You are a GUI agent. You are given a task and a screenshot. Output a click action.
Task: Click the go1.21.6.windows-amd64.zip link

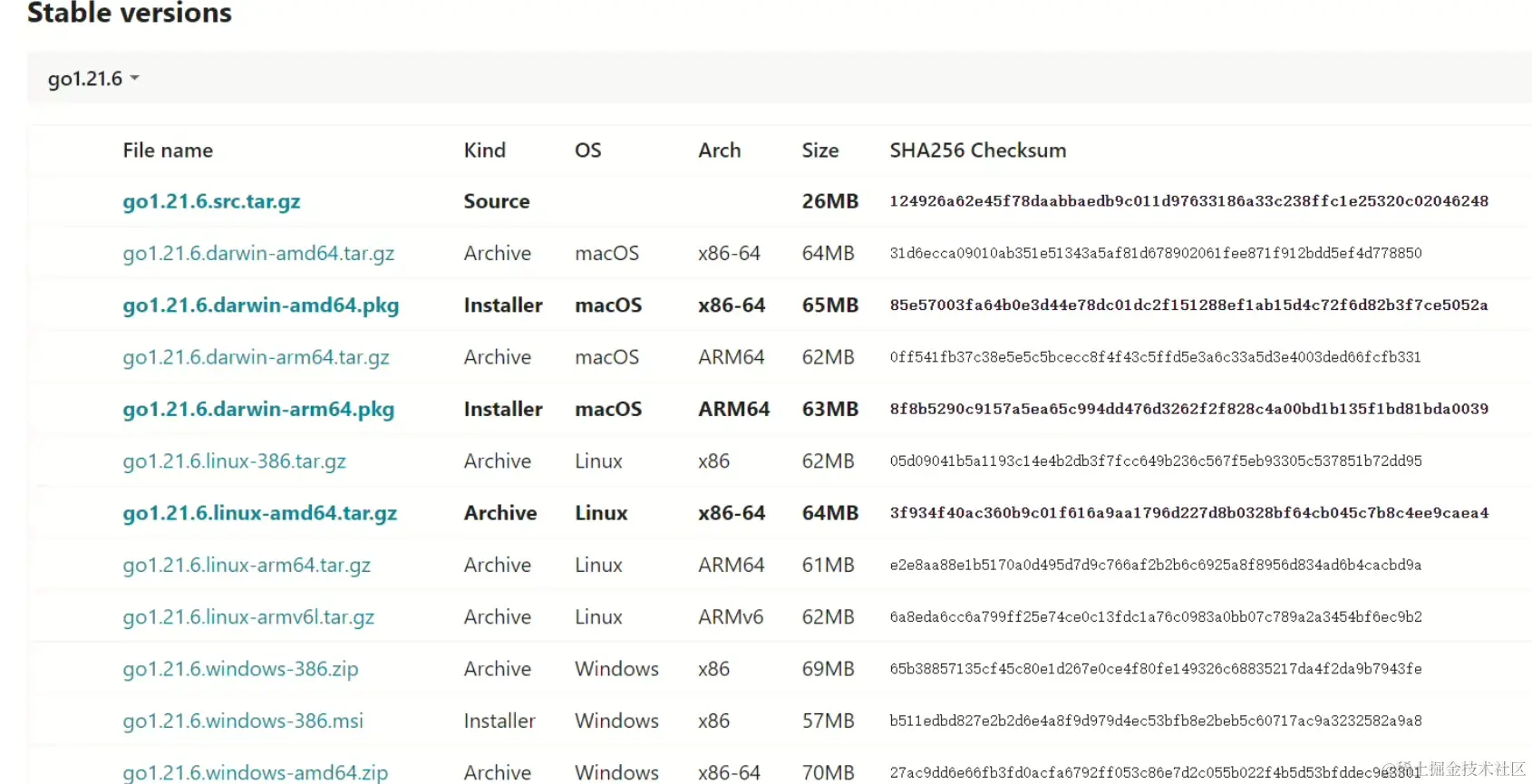click(255, 772)
